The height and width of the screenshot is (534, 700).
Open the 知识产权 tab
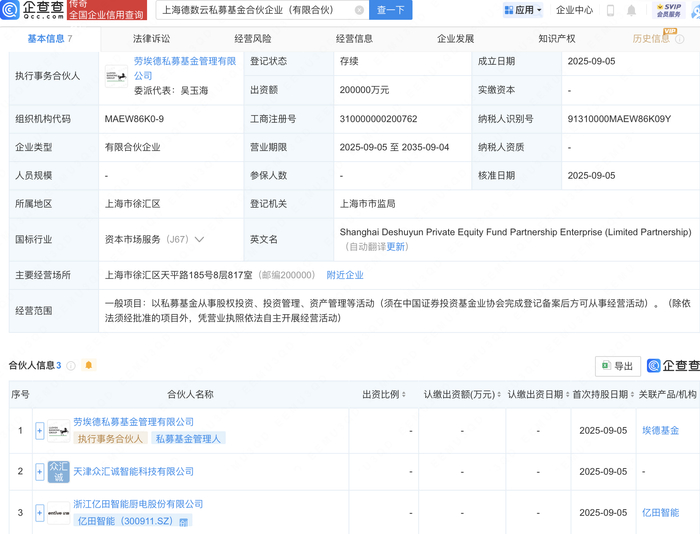(556, 39)
